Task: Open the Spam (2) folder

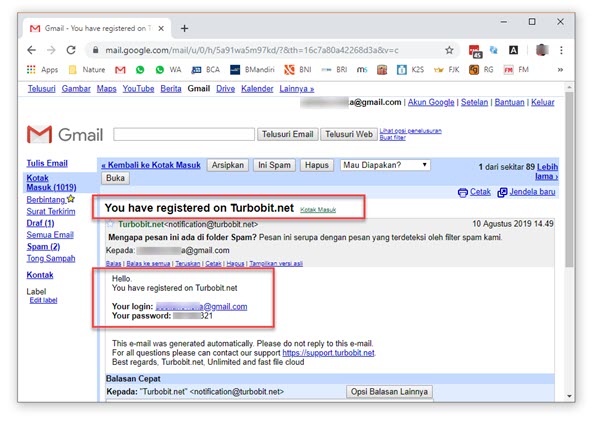Action: pyautogui.click(x=43, y=246)
